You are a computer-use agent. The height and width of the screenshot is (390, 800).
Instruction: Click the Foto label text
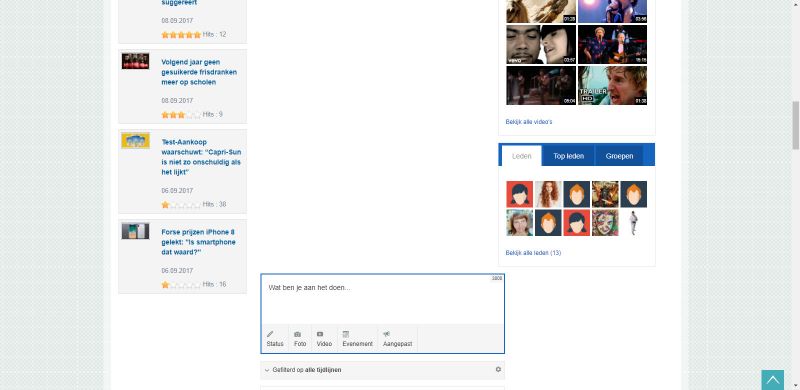(300, 344)
